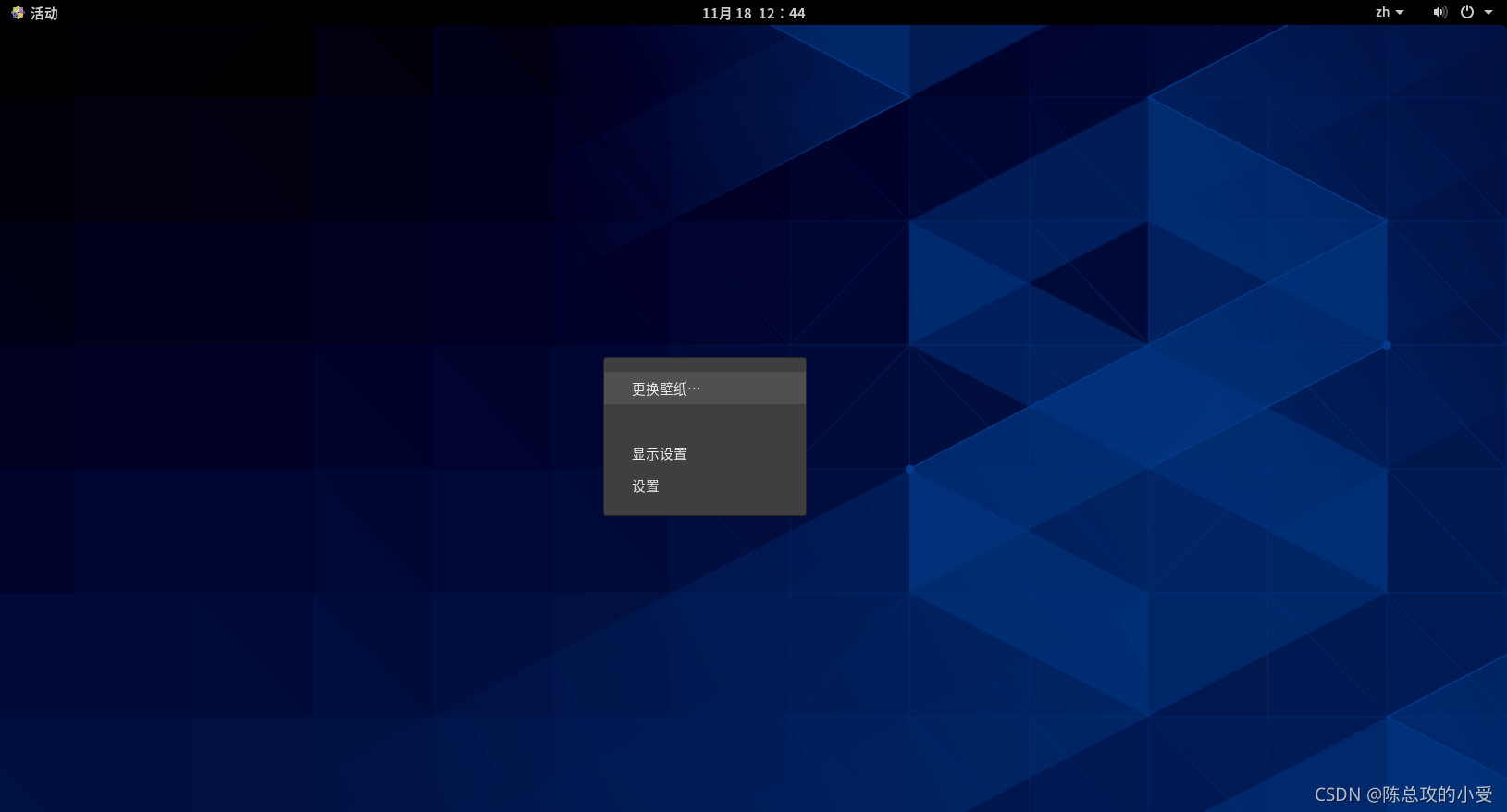Click the volume speaker icon
The width and height of the screenshot is (1507, 812).
1439,13
